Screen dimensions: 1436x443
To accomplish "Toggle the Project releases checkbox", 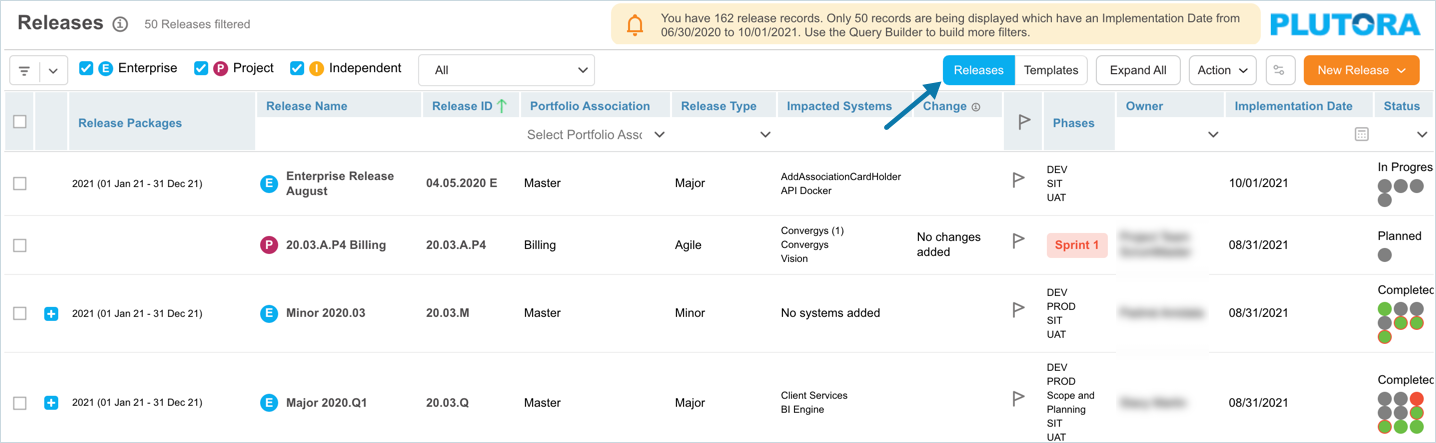I will pyautogui.click(x=201, y=68).
